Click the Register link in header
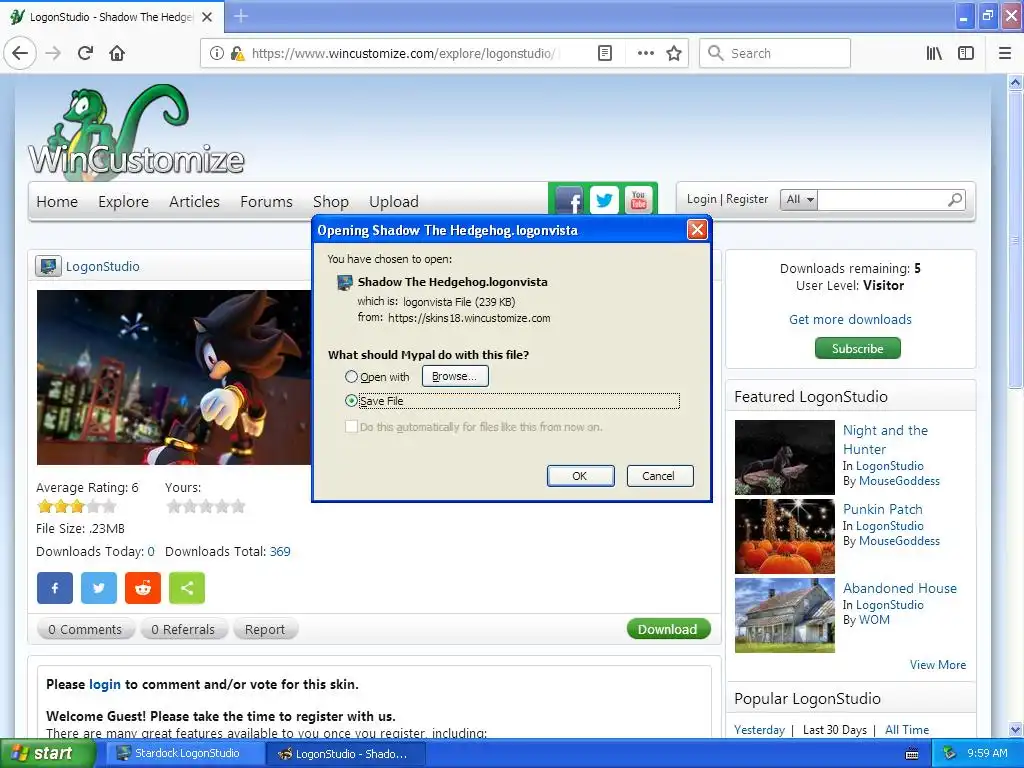Screen dimensions: 1024x768 [x=747, y=199]
